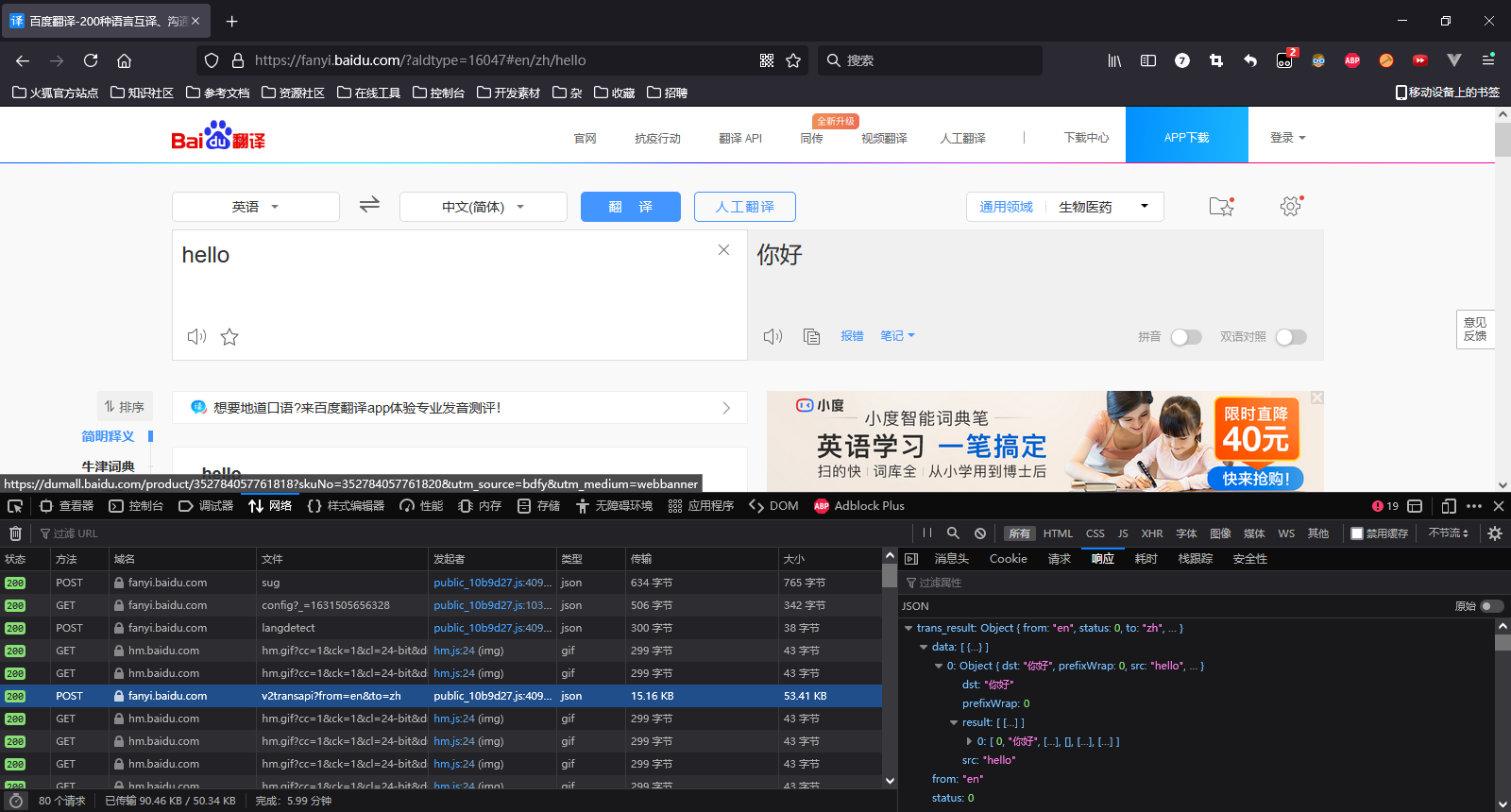The width and height of the screenshot is (1511, 812).
Task: Swap source and target languages
Action: (x=369, y=204)
